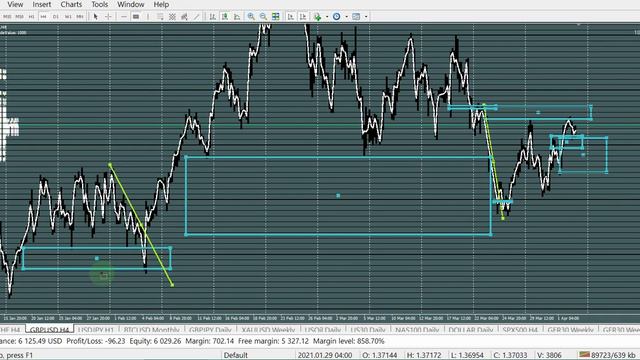Choose the diagonal trendline tool
Viewport: 640px width, 360px height.
[x=197, y=17]
